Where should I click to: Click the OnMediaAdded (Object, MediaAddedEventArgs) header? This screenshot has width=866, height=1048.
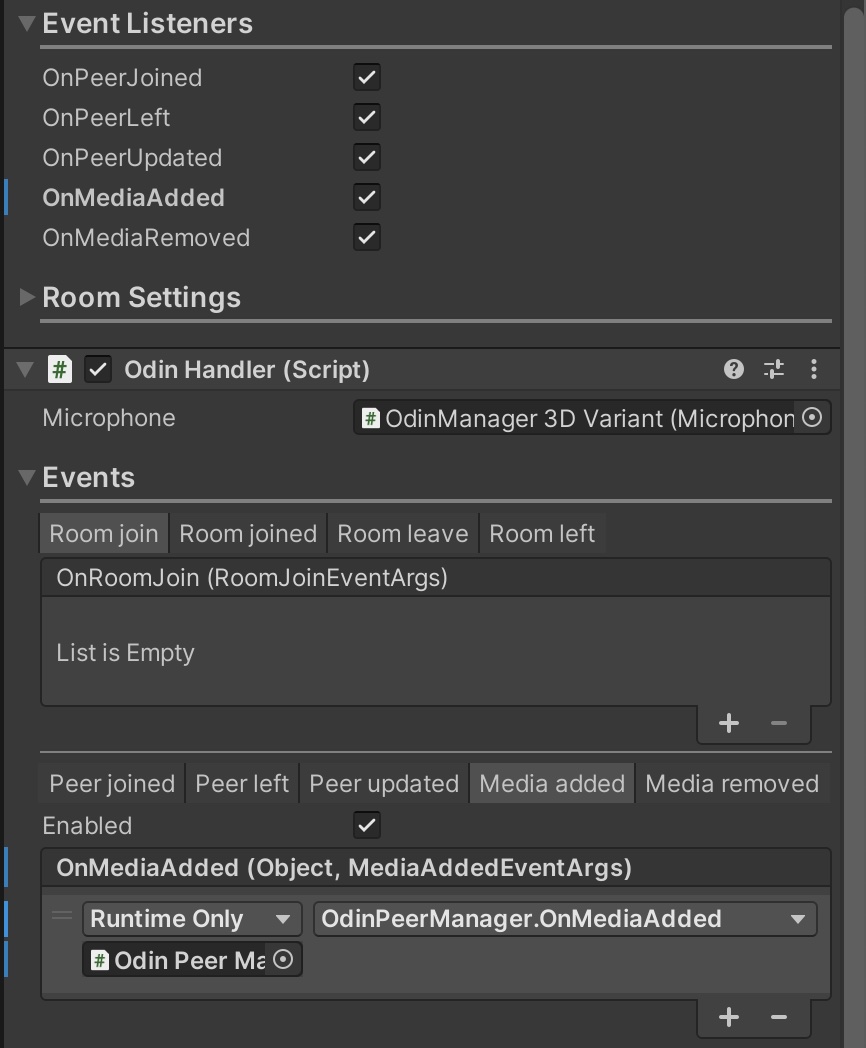coord(436,868)
